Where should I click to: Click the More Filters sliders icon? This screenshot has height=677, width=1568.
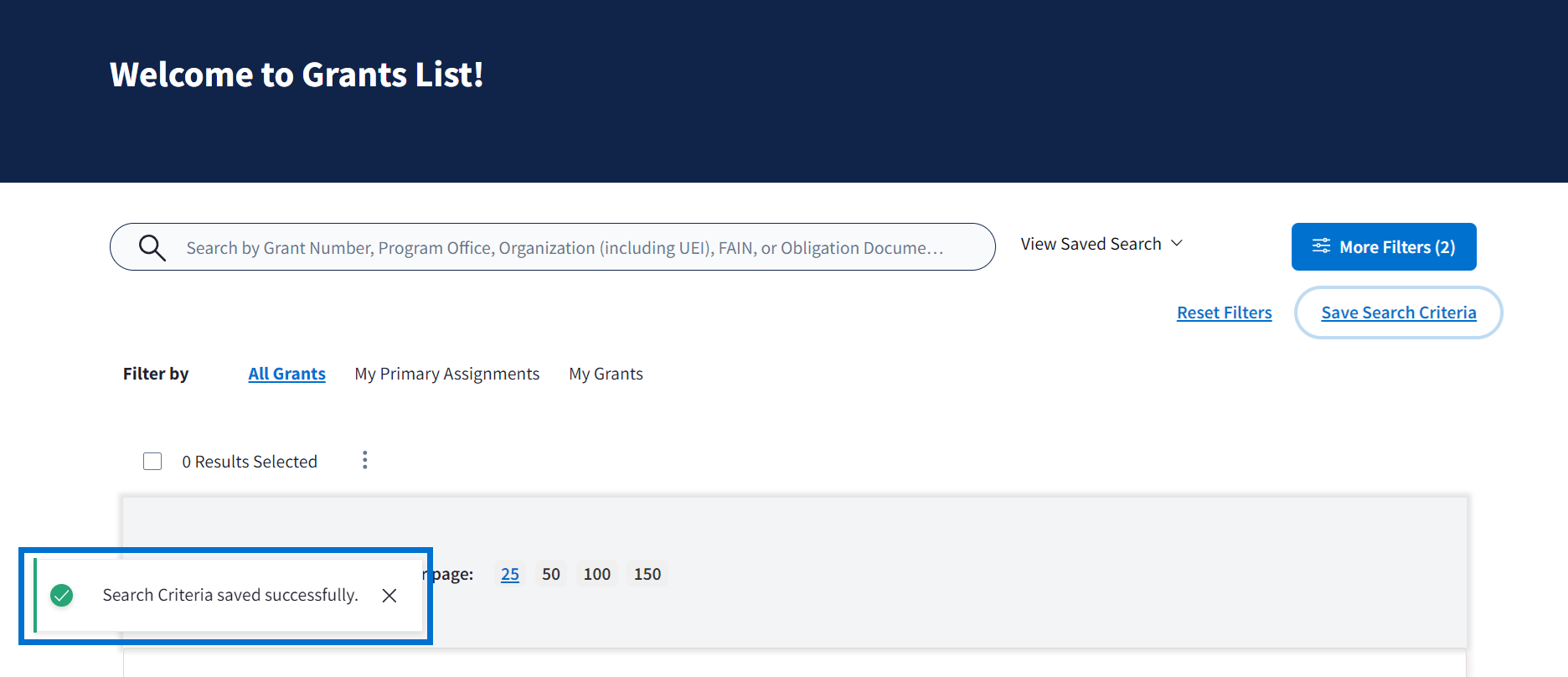click(x=1321, y=246)
